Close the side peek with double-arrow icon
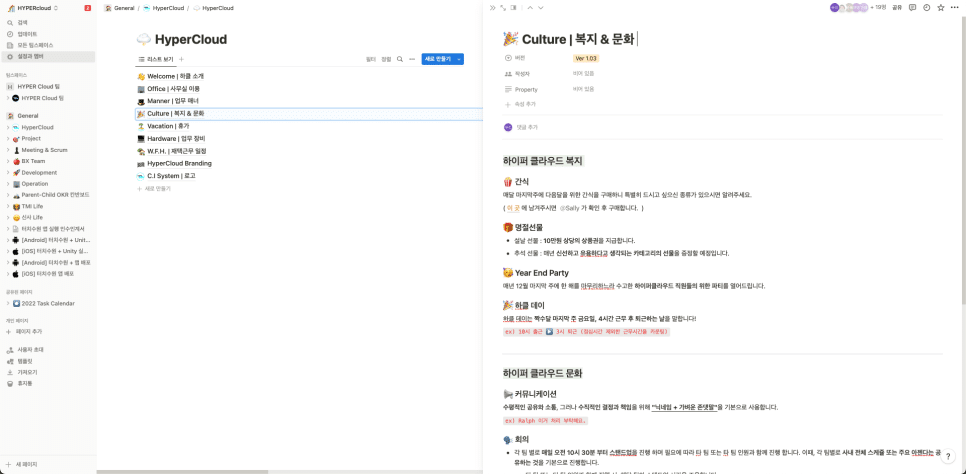Screen dimensions: 966x474 pos(492,8)
